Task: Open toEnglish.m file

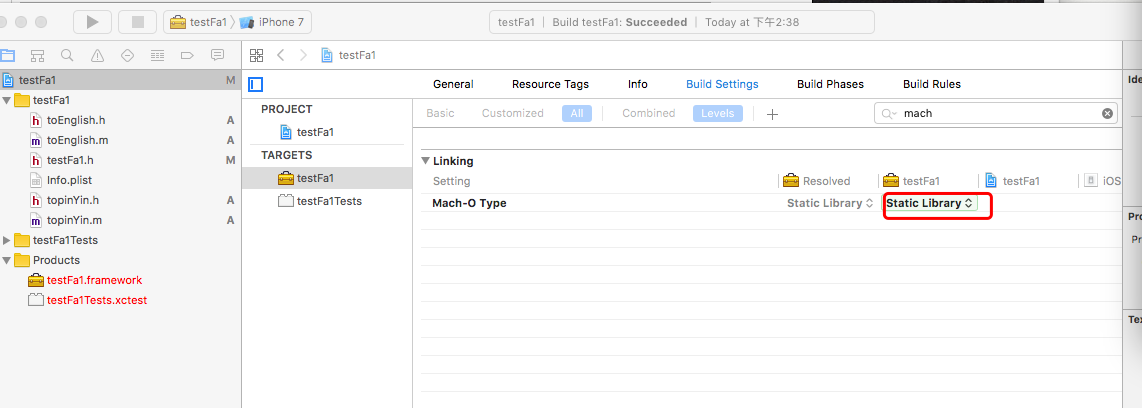Action: (x=77, y=140)
